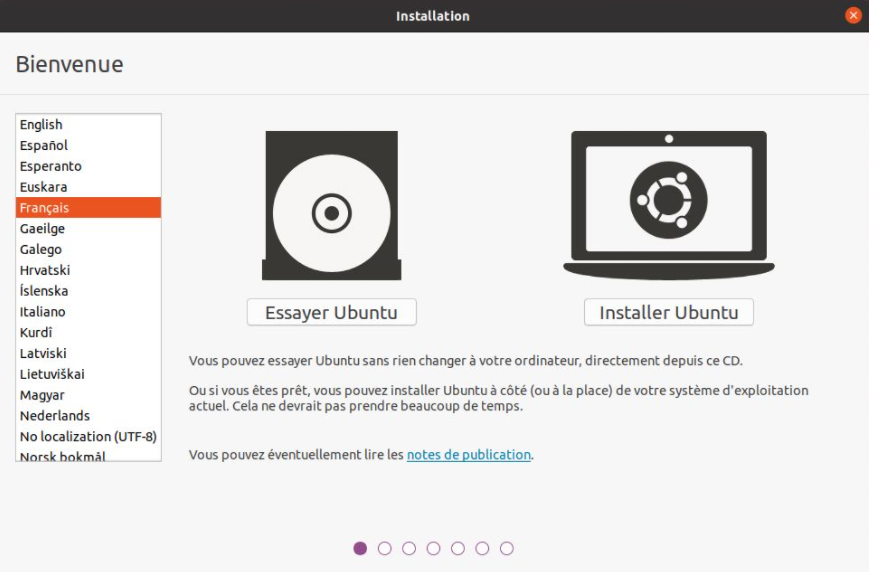Choose Italiano from the language list
This screenshot has height=572, width=869.
click(88, 311)
